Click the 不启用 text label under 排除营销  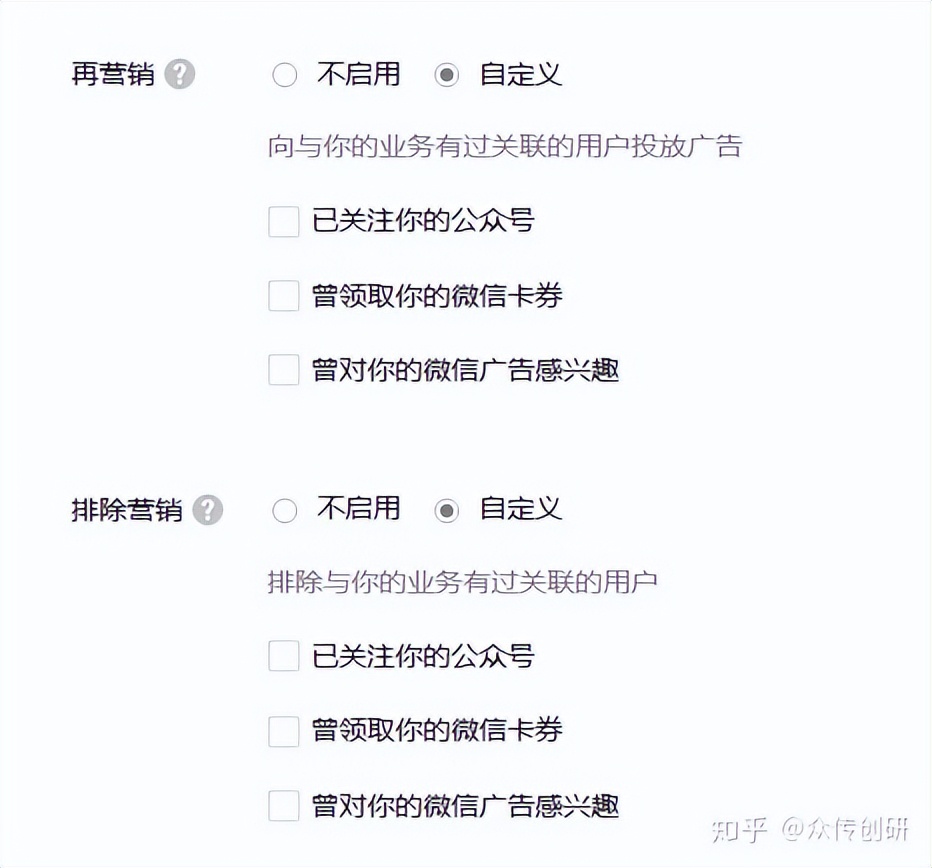(x=359, y=510)
